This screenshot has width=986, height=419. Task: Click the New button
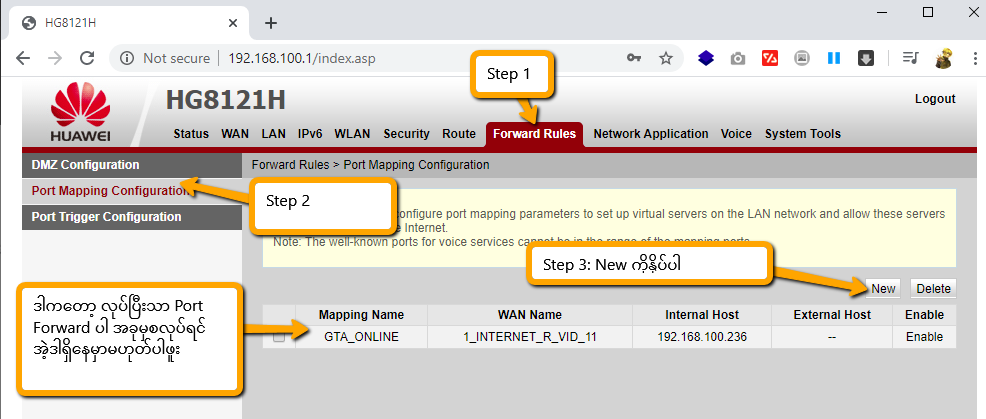[883, 289]
